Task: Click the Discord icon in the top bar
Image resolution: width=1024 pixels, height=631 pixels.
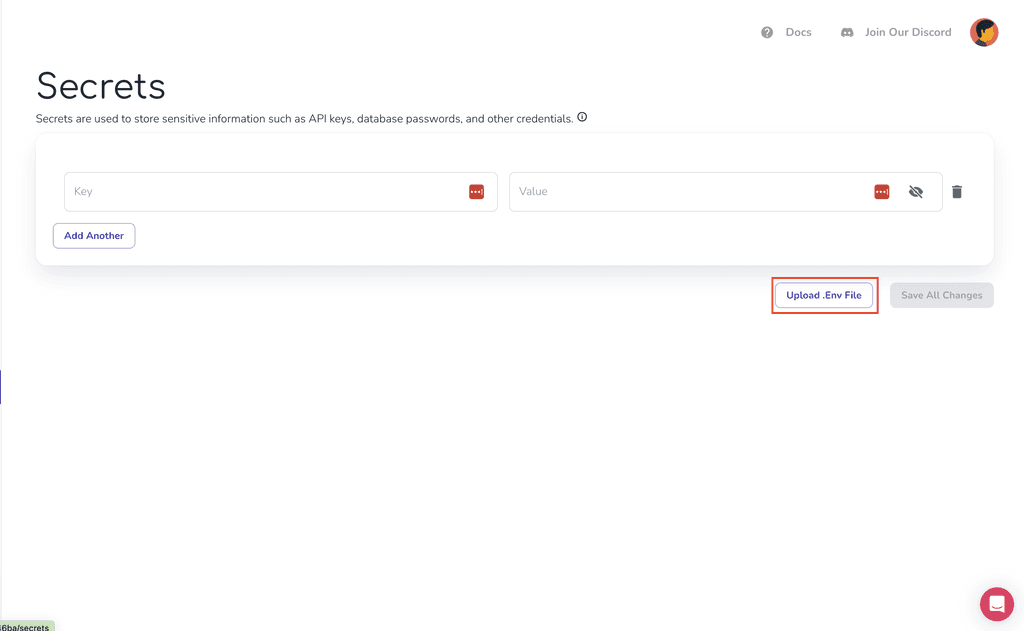Action: click(846, 32)
